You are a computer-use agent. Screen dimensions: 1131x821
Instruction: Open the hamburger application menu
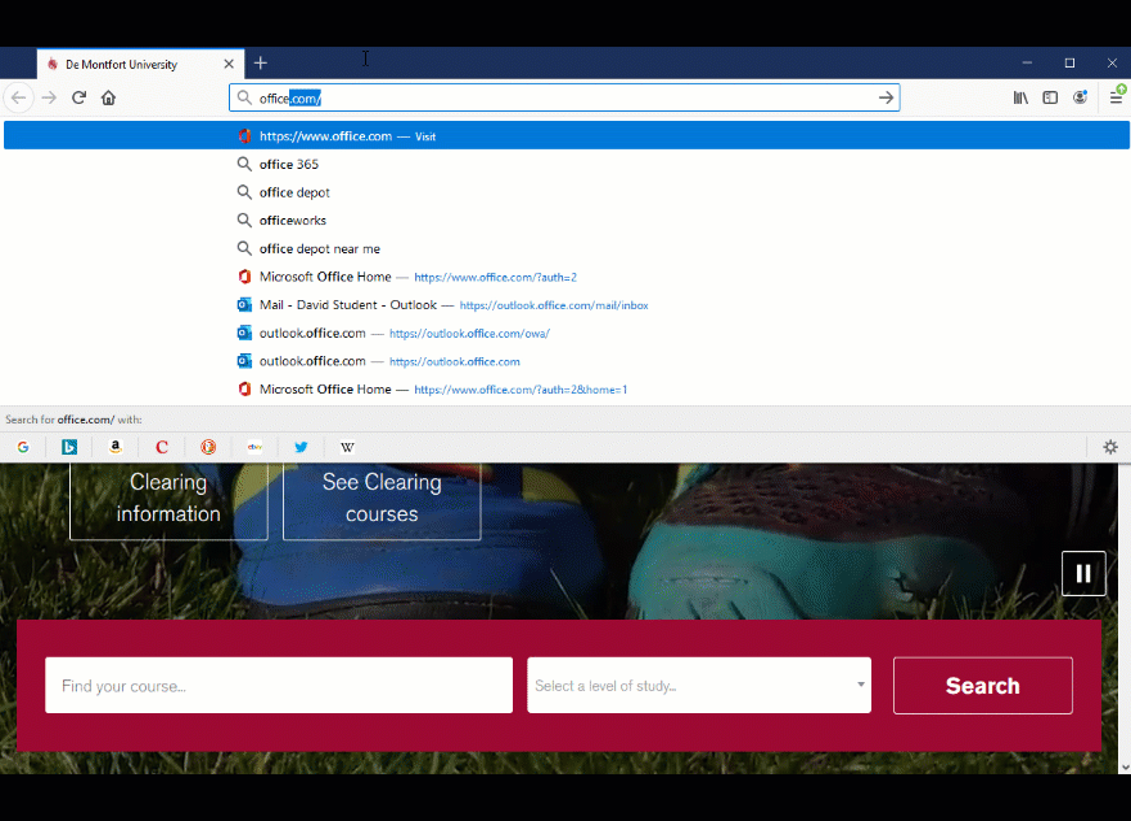(1115, 97)
